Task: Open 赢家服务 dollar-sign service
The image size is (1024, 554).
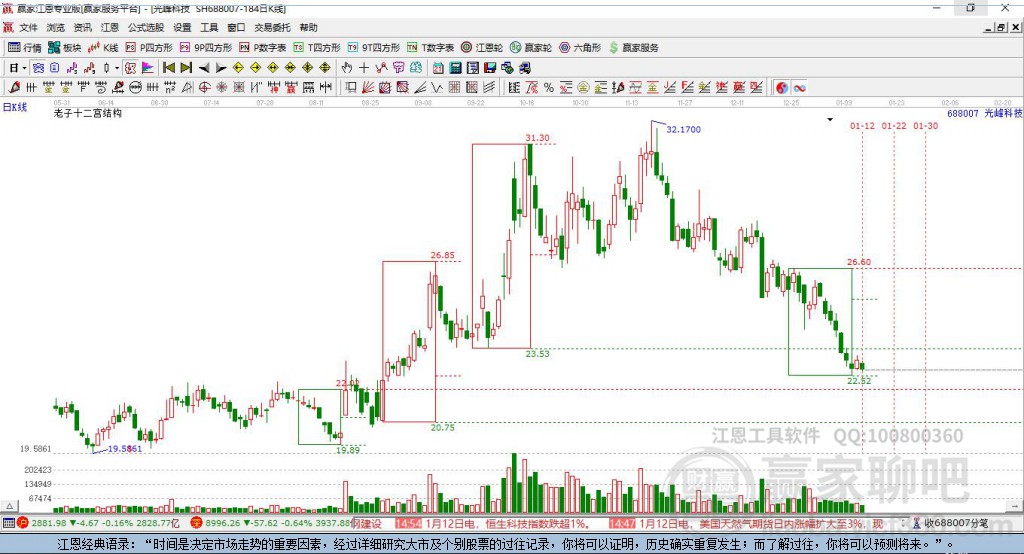Action: pyautogui.click(x=633, y=48)
